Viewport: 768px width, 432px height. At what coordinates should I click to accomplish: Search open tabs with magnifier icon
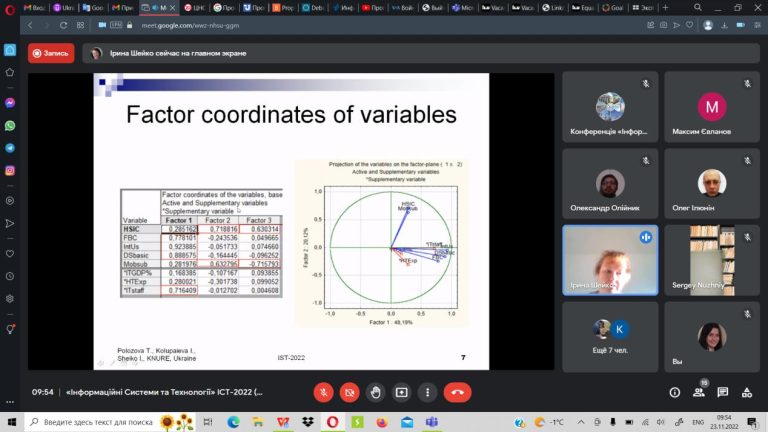(697, 7)
